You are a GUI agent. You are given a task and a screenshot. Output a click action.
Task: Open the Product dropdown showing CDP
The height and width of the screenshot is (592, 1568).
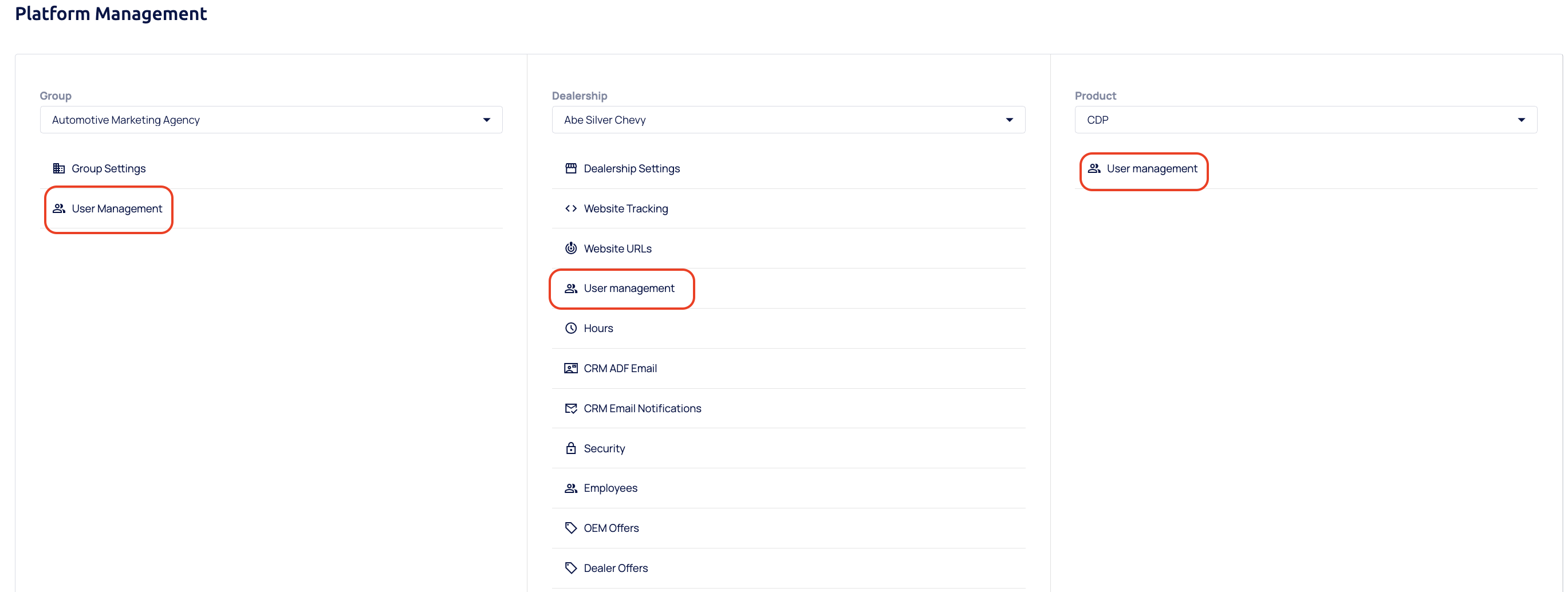1305,120
